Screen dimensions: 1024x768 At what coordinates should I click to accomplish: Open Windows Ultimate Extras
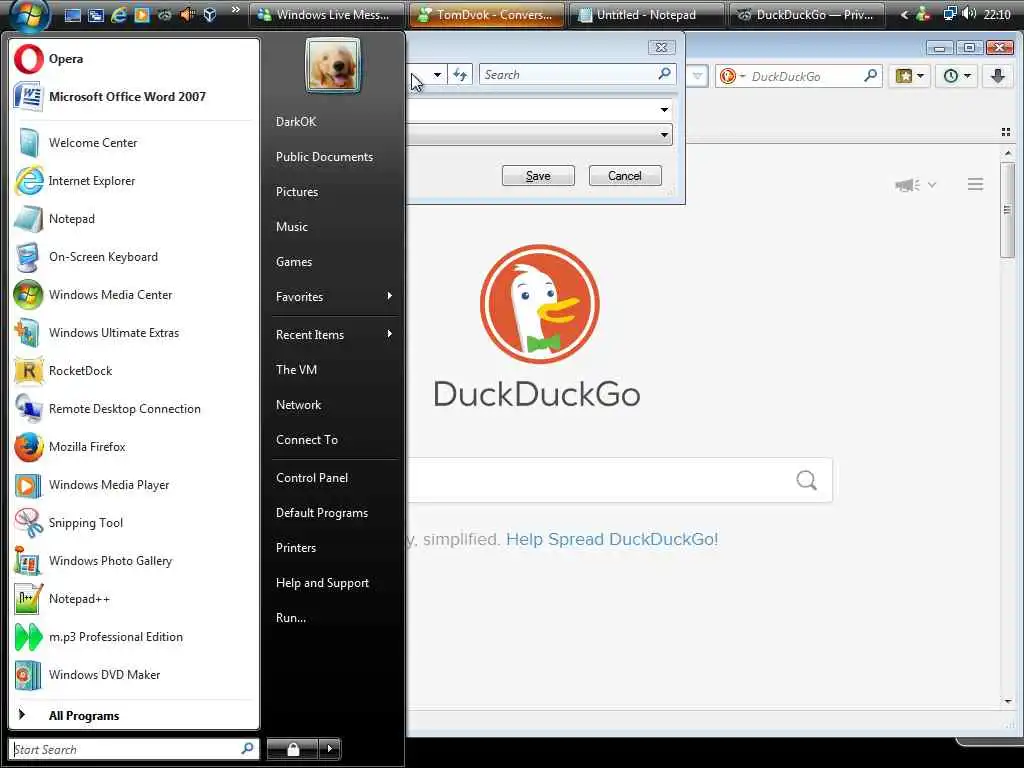[x=133, y=332]
